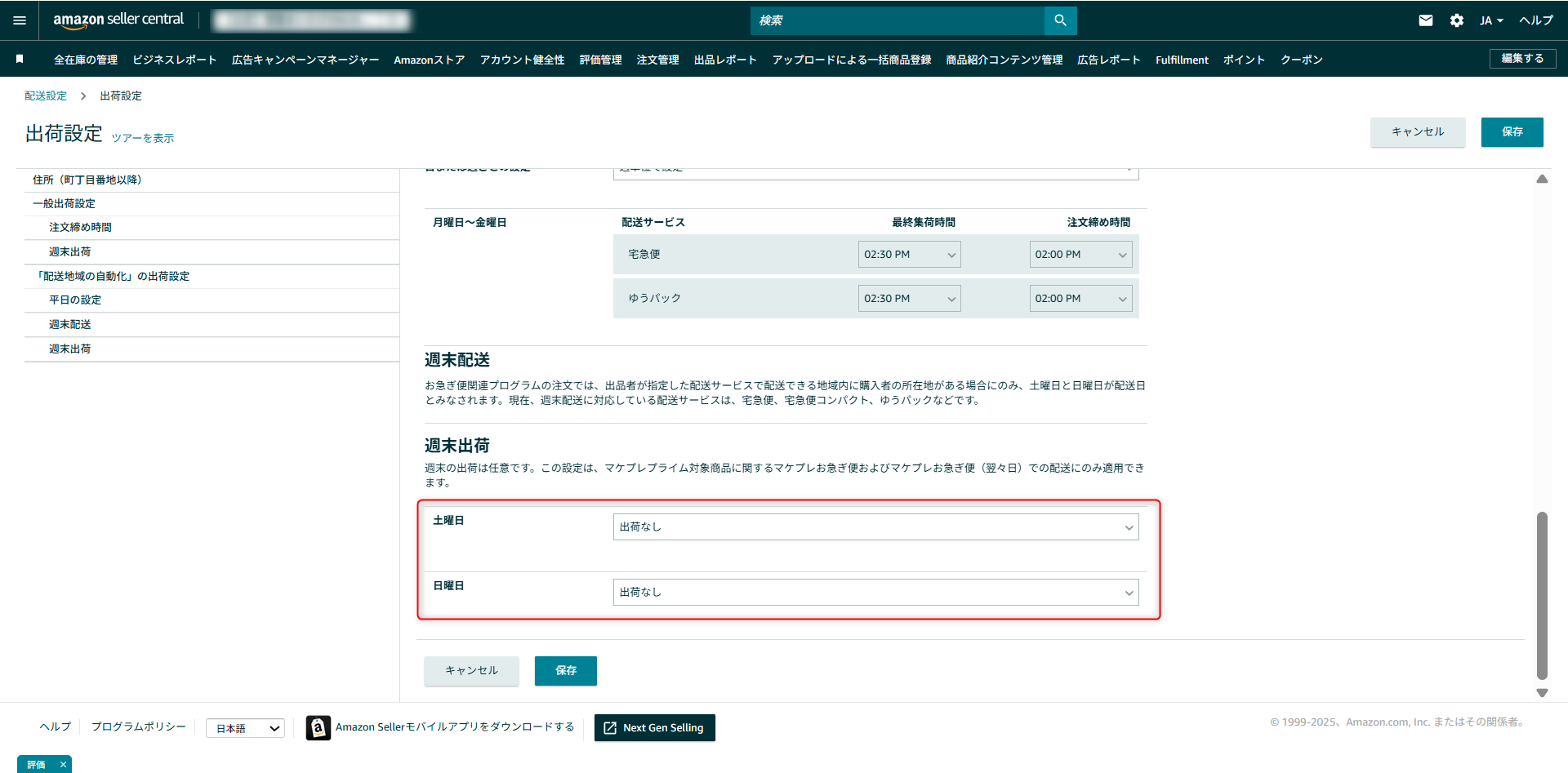The width and height of the screenshot is (1568, 773).
Task: Click the Amazon Seller mobile app icon
Action: pos(318,727)
